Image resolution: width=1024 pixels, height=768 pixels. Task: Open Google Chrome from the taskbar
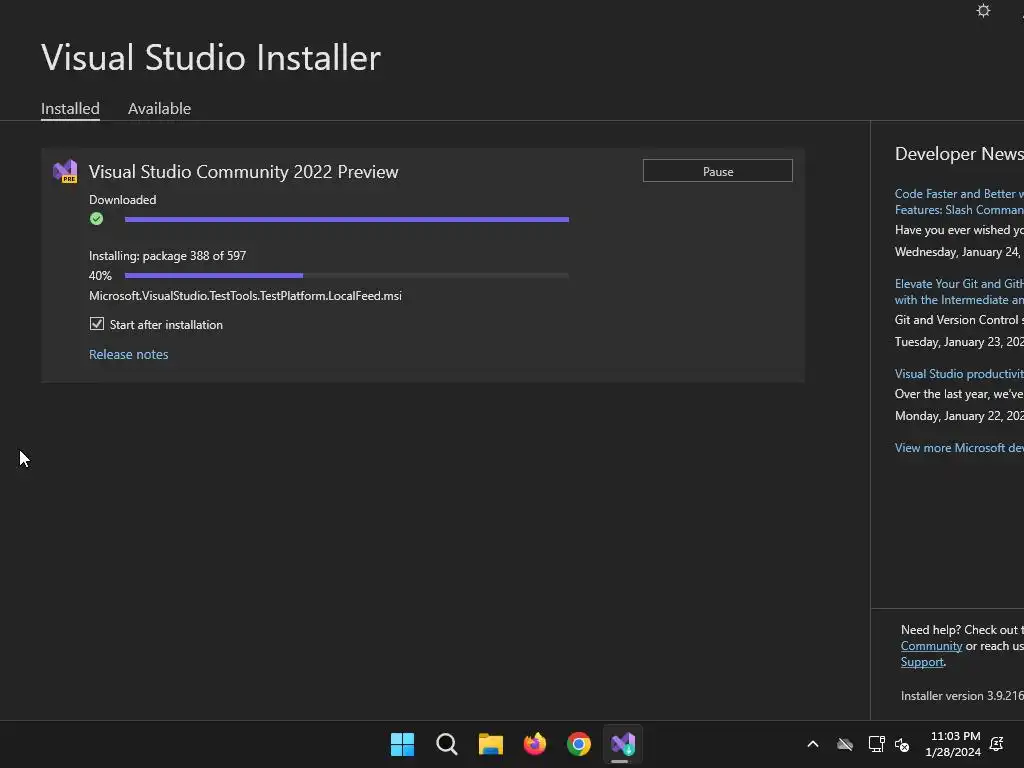(x=579, y=744)
